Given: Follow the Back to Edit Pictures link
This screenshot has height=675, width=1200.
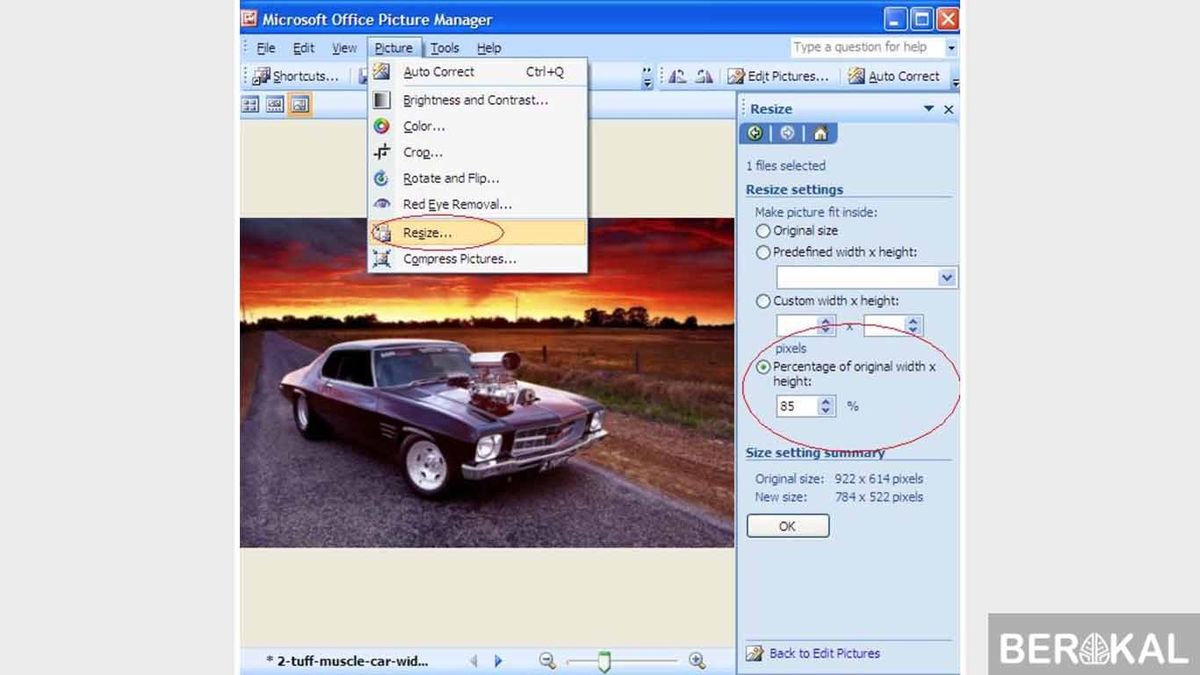Looking at the screenshot, I should 825,653.
